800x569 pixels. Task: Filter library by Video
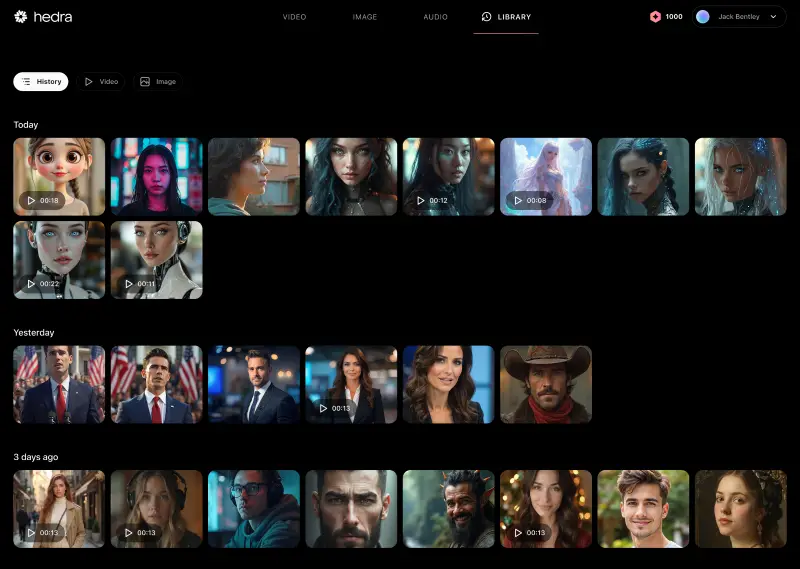click(101, 81)
